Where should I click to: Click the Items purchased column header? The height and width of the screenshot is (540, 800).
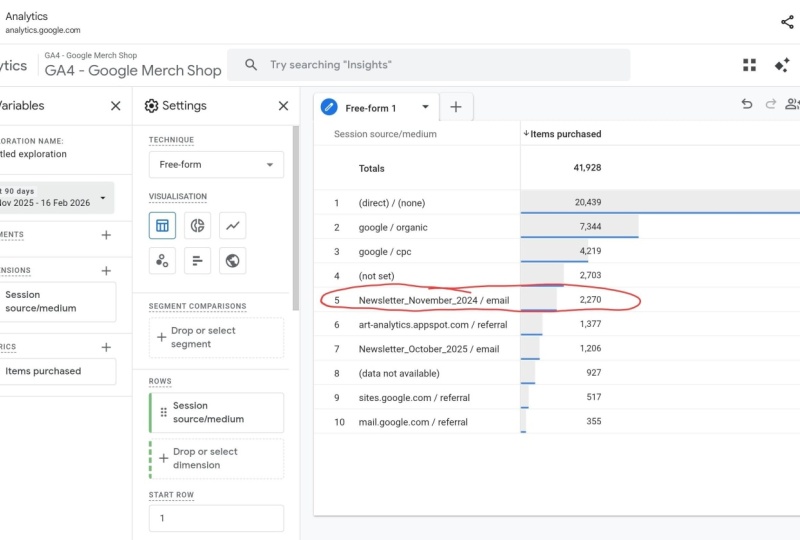pyautogui.click(x=565, y=134)
